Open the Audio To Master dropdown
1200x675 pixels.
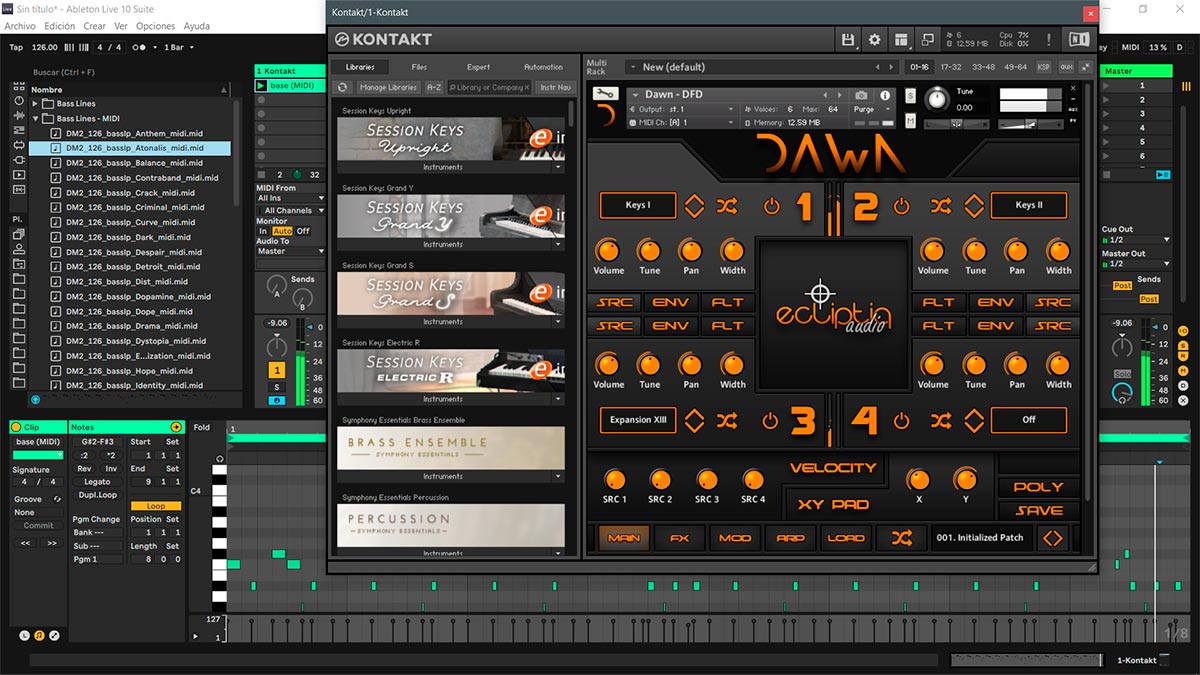coord(290,251)
